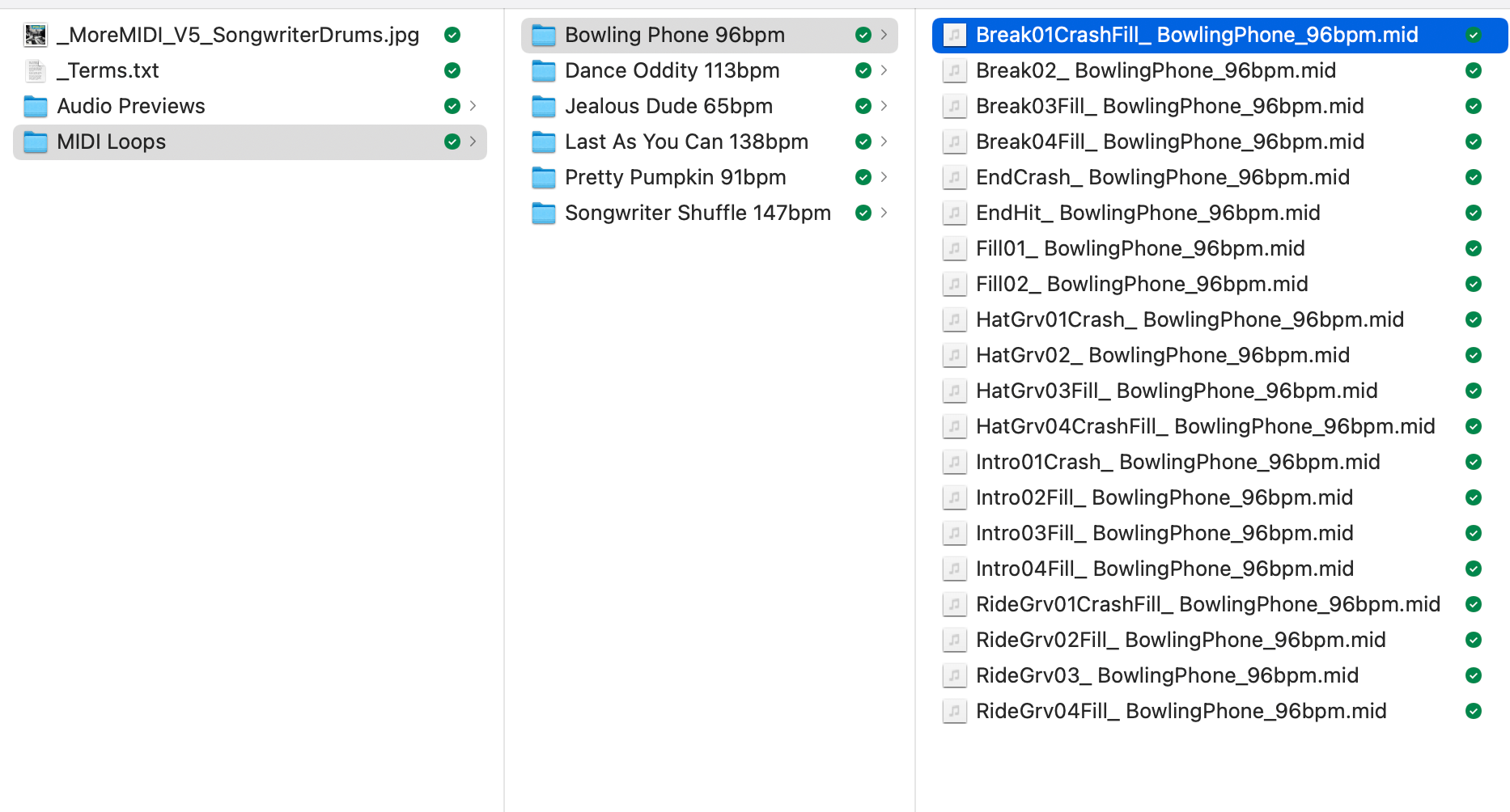Click the EndCrash MIDI file icon
The image size is (1510, 812).
tap(955, 177)
